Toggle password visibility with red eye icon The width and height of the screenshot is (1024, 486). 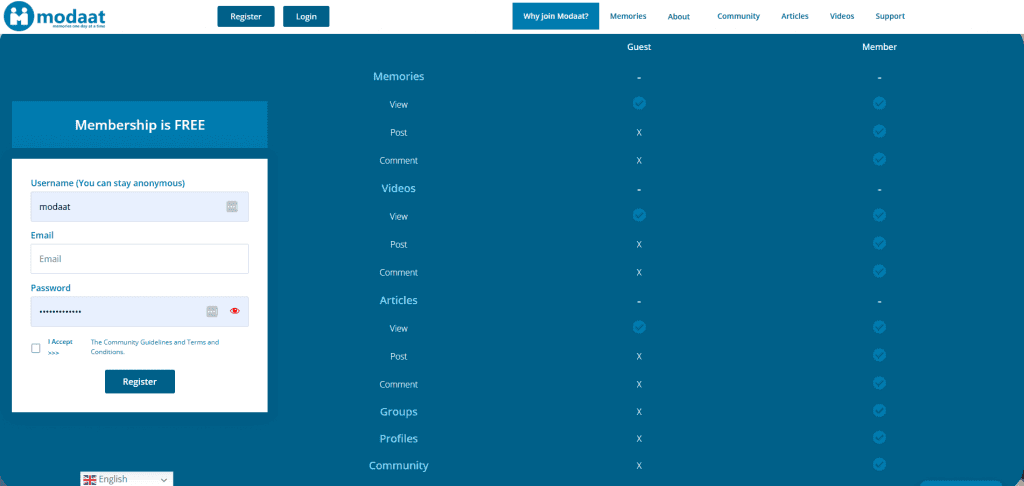(235, 311)
